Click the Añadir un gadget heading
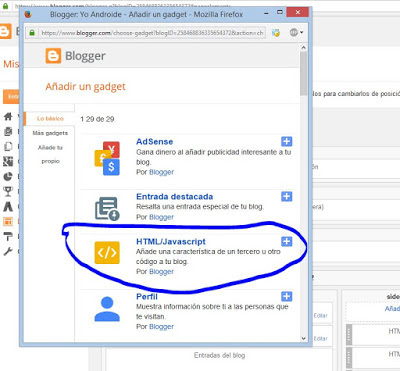Viewport: 400px width, 371px height. 85,87
